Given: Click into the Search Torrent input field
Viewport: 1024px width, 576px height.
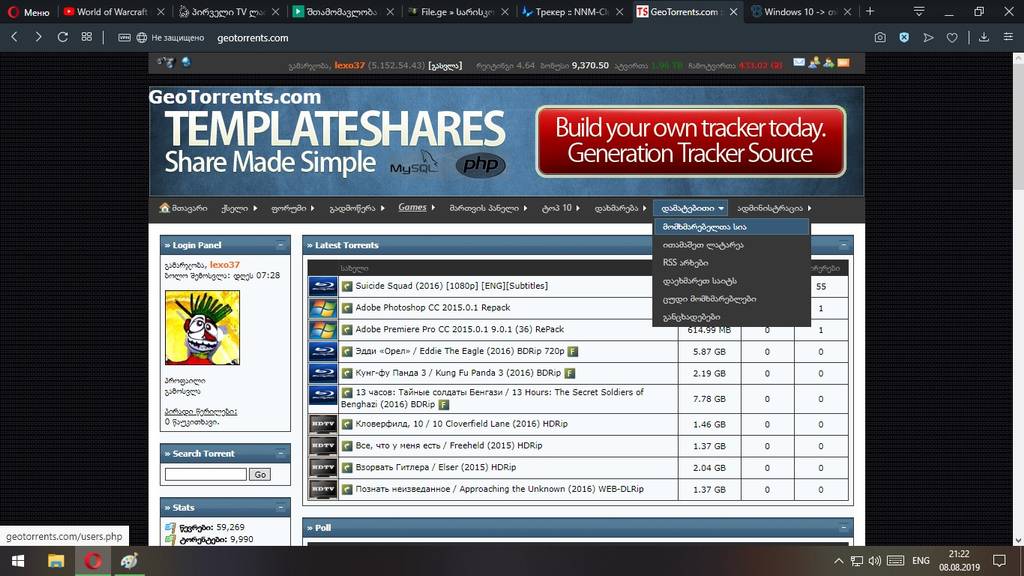Looking at the screenshot, I should [x=206, y=474].
